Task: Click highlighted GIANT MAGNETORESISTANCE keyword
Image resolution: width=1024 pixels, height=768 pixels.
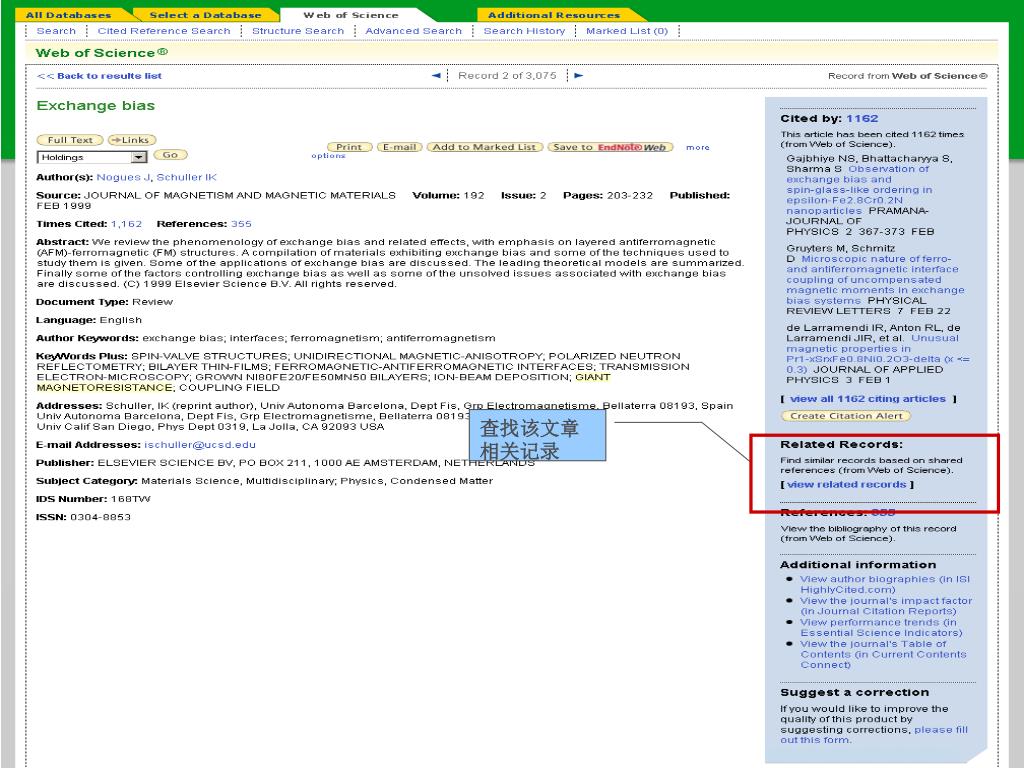Action: (x=323, y=382)
